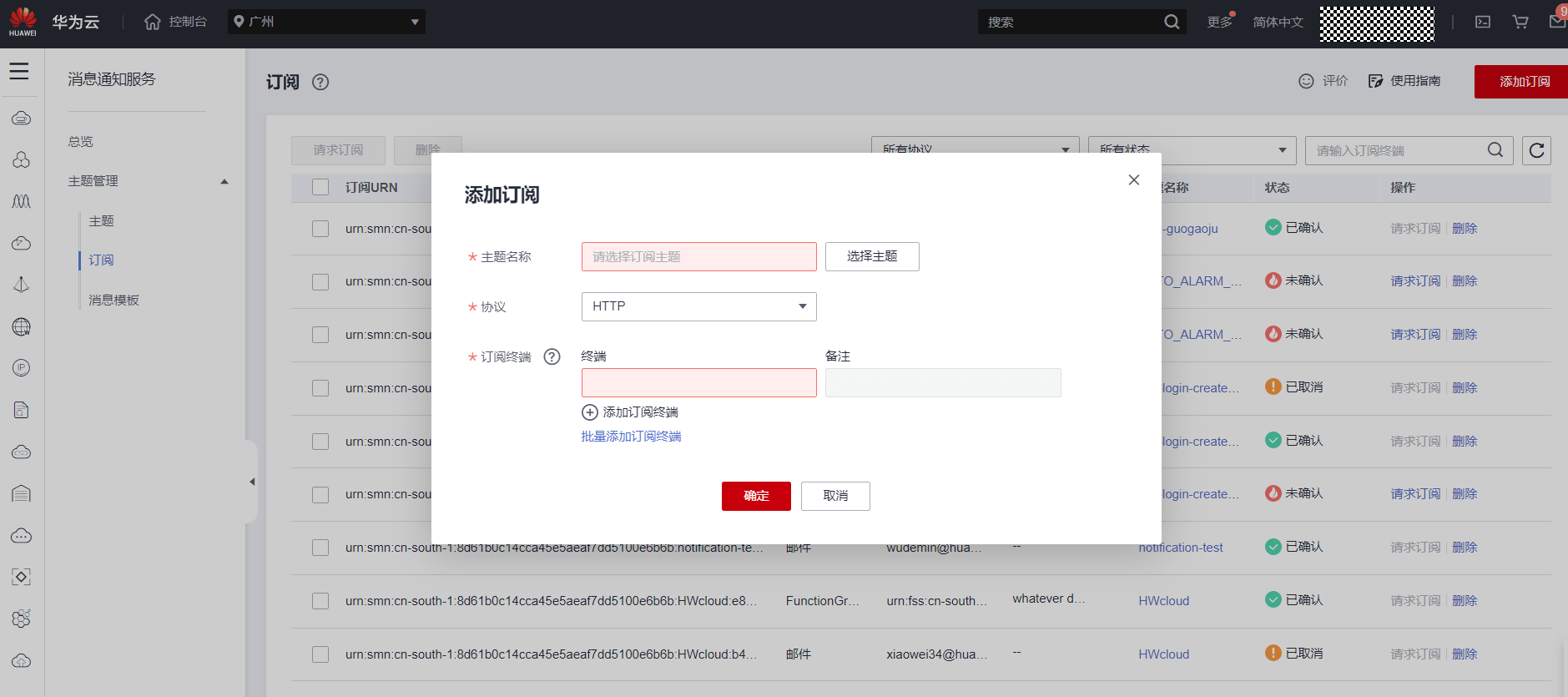Click the 主题名称 input field
This screenshot has height=697, width=1568.
tap(698, 256)
